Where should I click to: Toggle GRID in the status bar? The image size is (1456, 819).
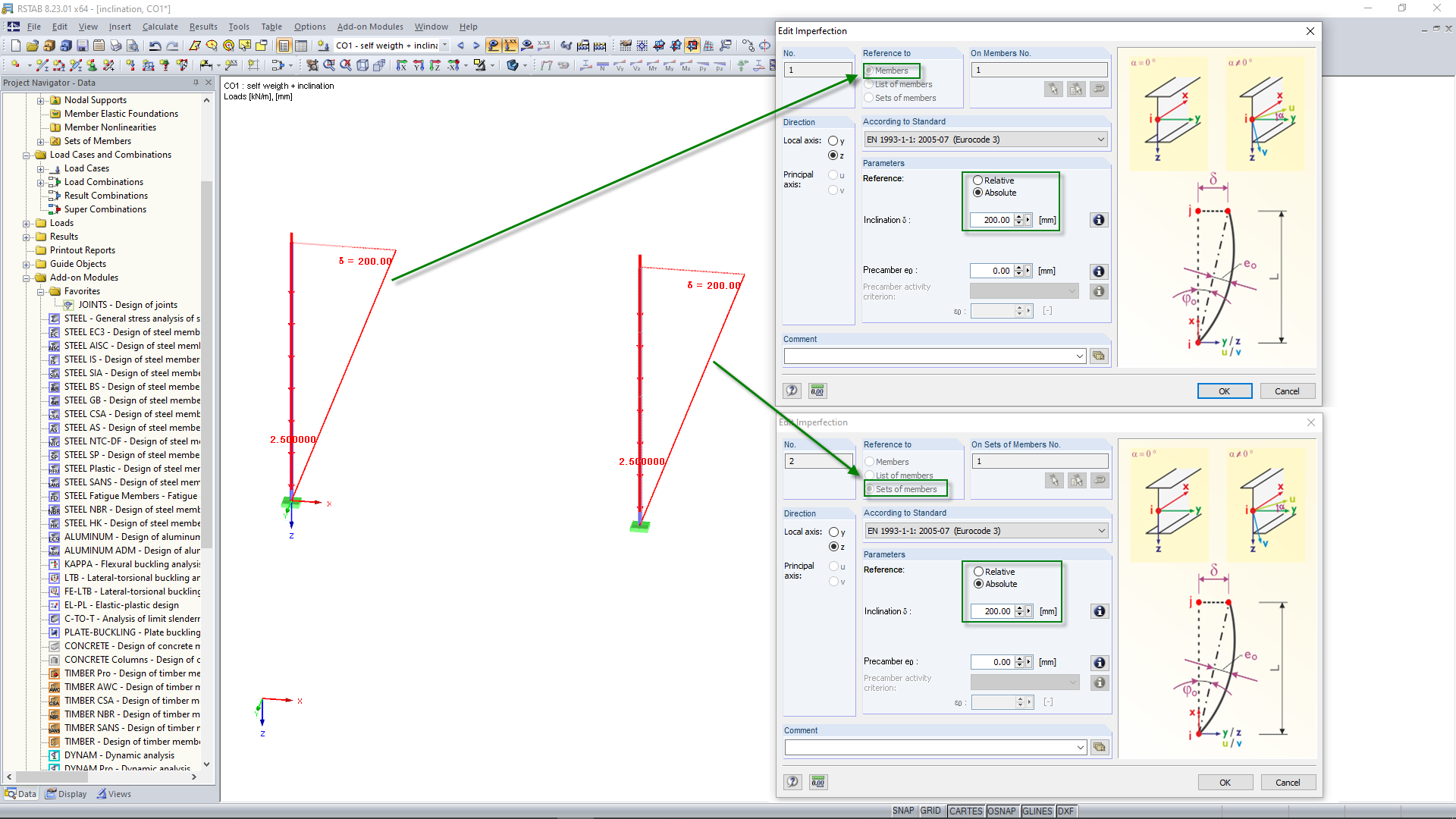[x=930, y=811]
